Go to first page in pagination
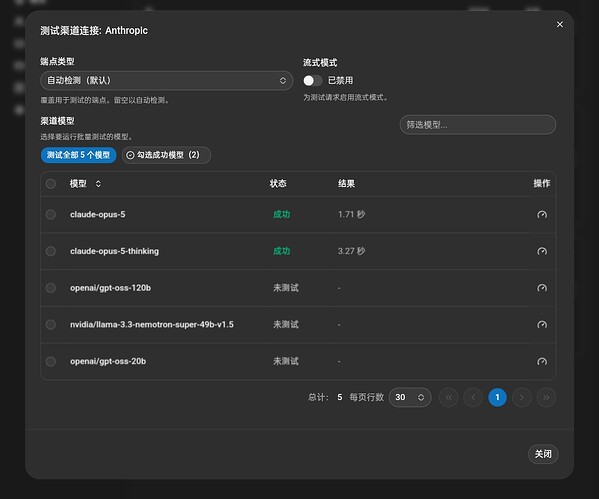 [x=448, y=397]
